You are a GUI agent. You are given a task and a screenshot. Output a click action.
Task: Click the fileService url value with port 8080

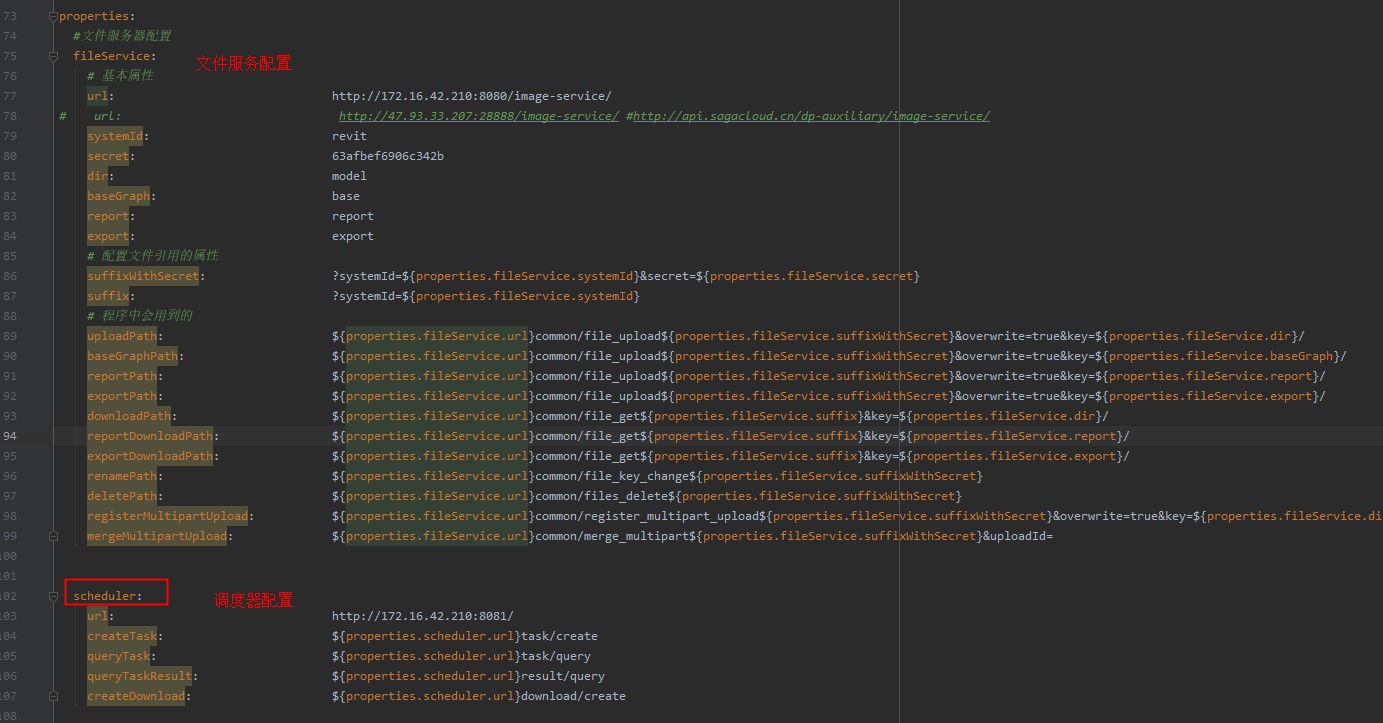point(471,96)
